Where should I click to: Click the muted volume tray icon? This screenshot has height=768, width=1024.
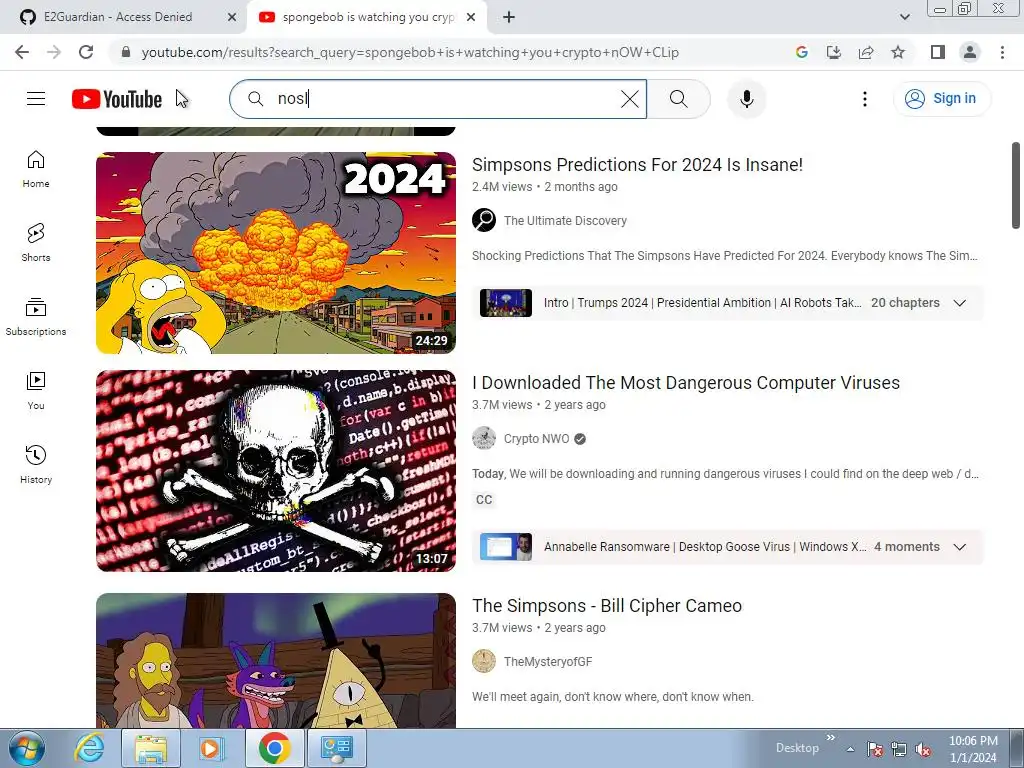pyautogui.click(x=923, y=750)
